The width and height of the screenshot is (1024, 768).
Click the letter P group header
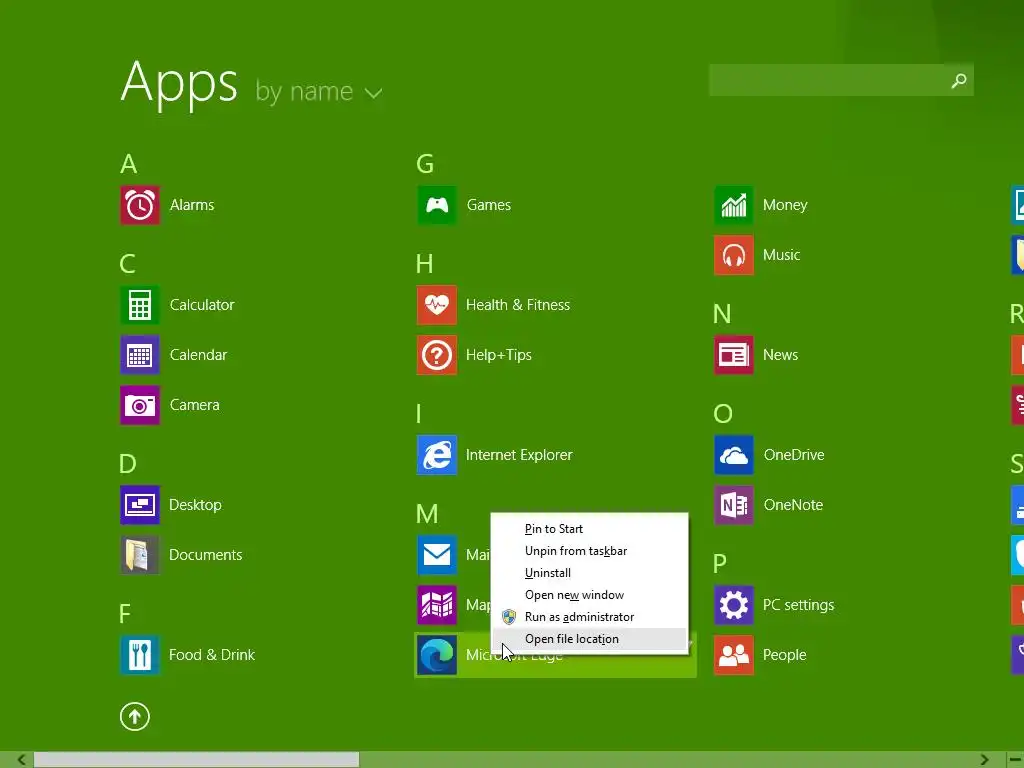pos(720,564)
